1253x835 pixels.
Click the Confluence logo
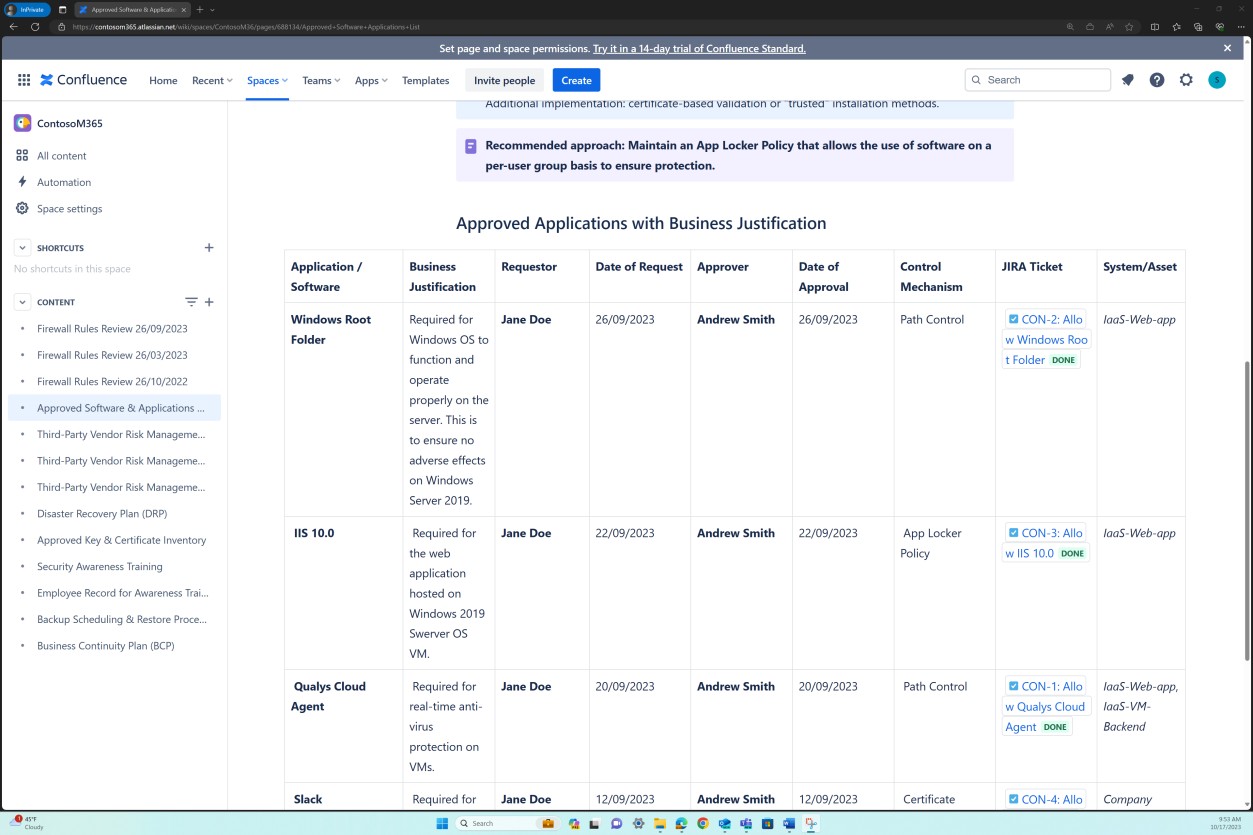click(84, 80)
